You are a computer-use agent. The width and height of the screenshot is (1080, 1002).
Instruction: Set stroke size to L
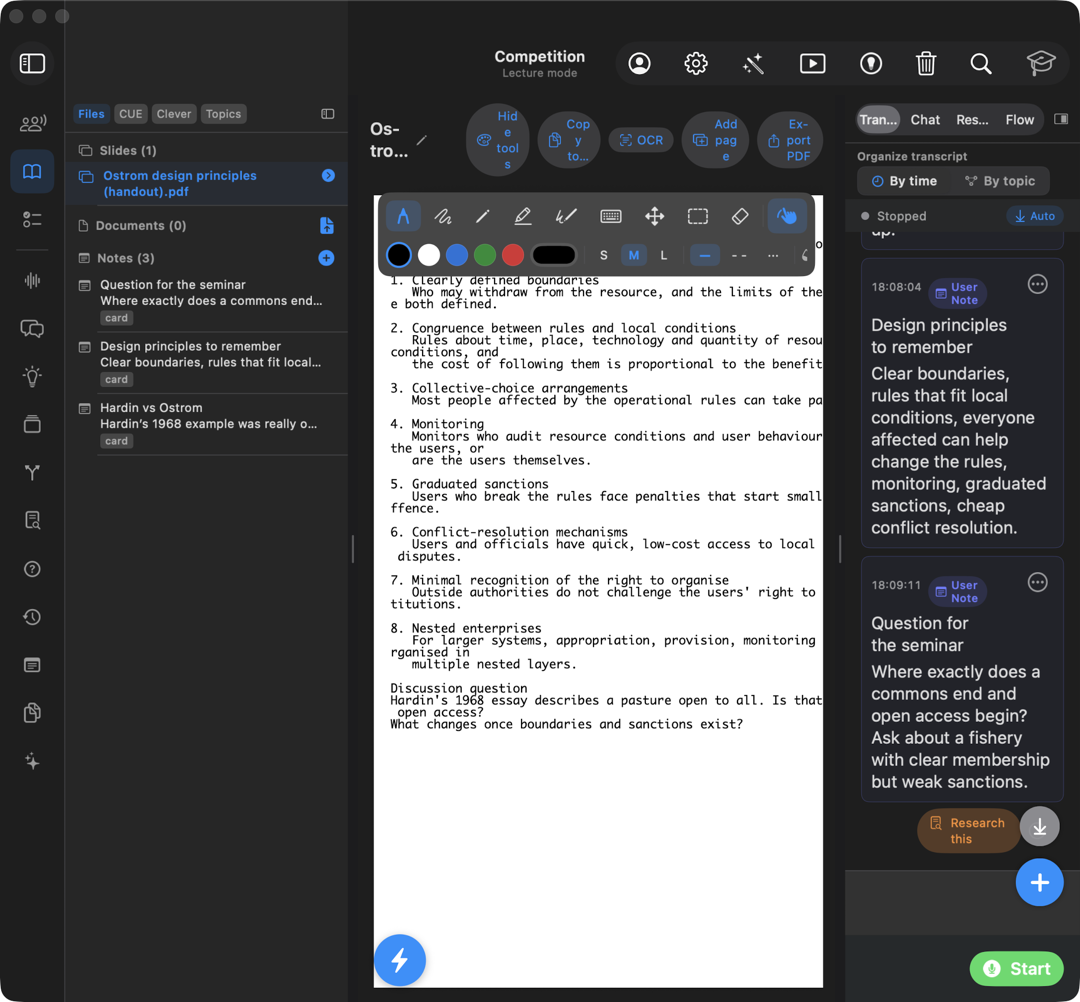tap(663, 255)
